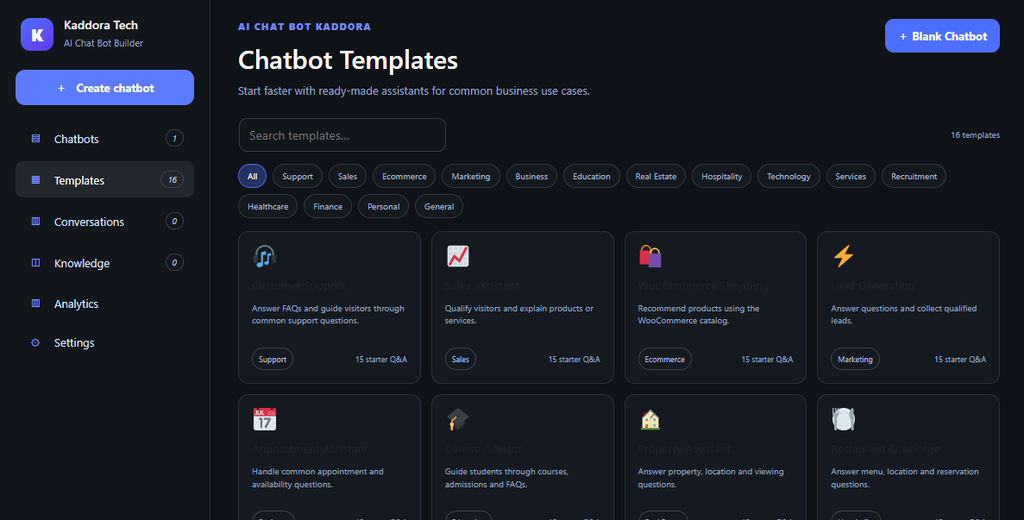This screenshot has width=1024, height=520.
Task: Click the Restaurant Concierge card title
Action: [x=886, y=449]
